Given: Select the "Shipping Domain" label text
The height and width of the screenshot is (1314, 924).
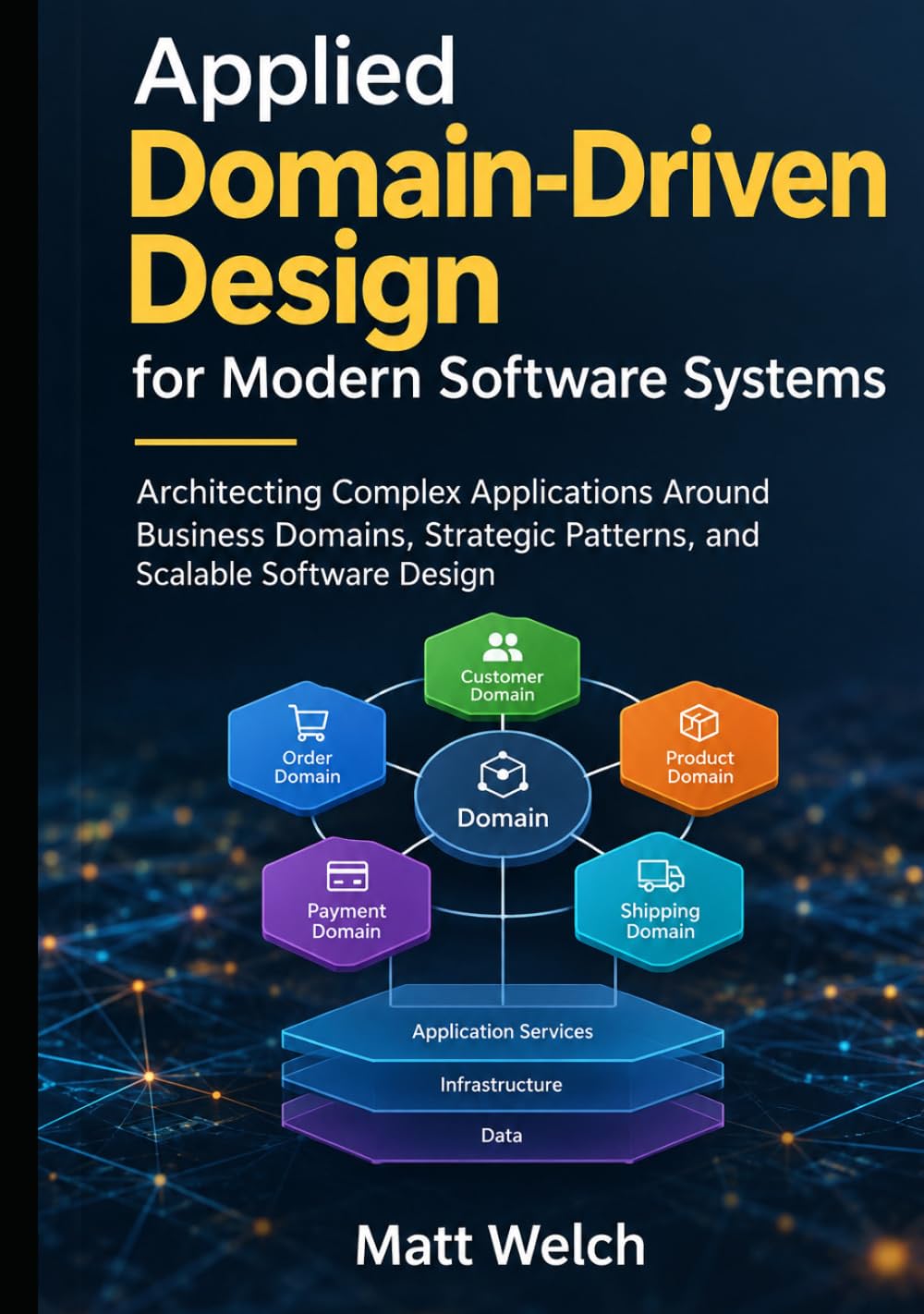Looking at the screenshot, I should pyautogui.click(x=660, y=920).
